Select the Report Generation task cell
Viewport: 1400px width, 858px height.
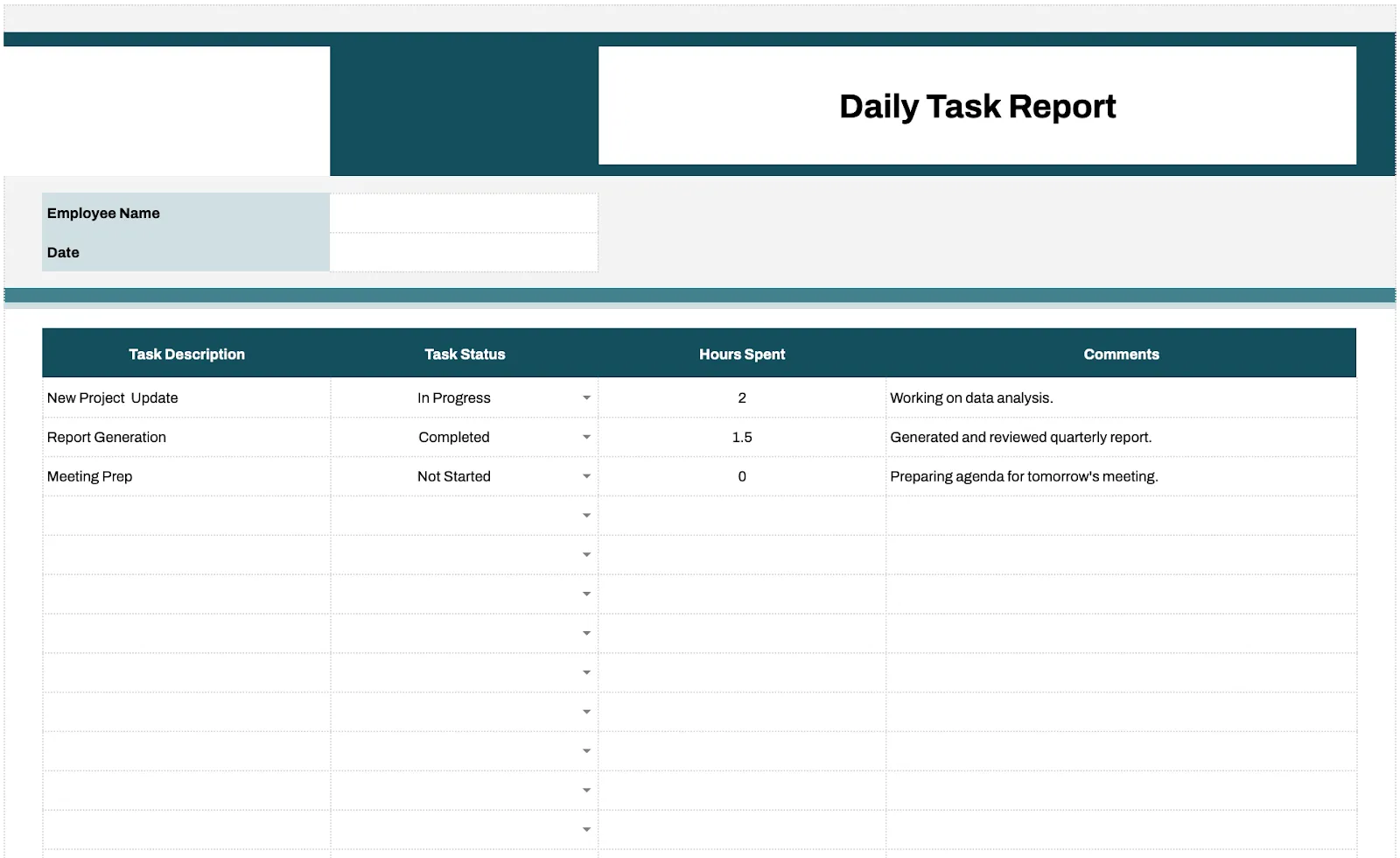pos(186,437)
